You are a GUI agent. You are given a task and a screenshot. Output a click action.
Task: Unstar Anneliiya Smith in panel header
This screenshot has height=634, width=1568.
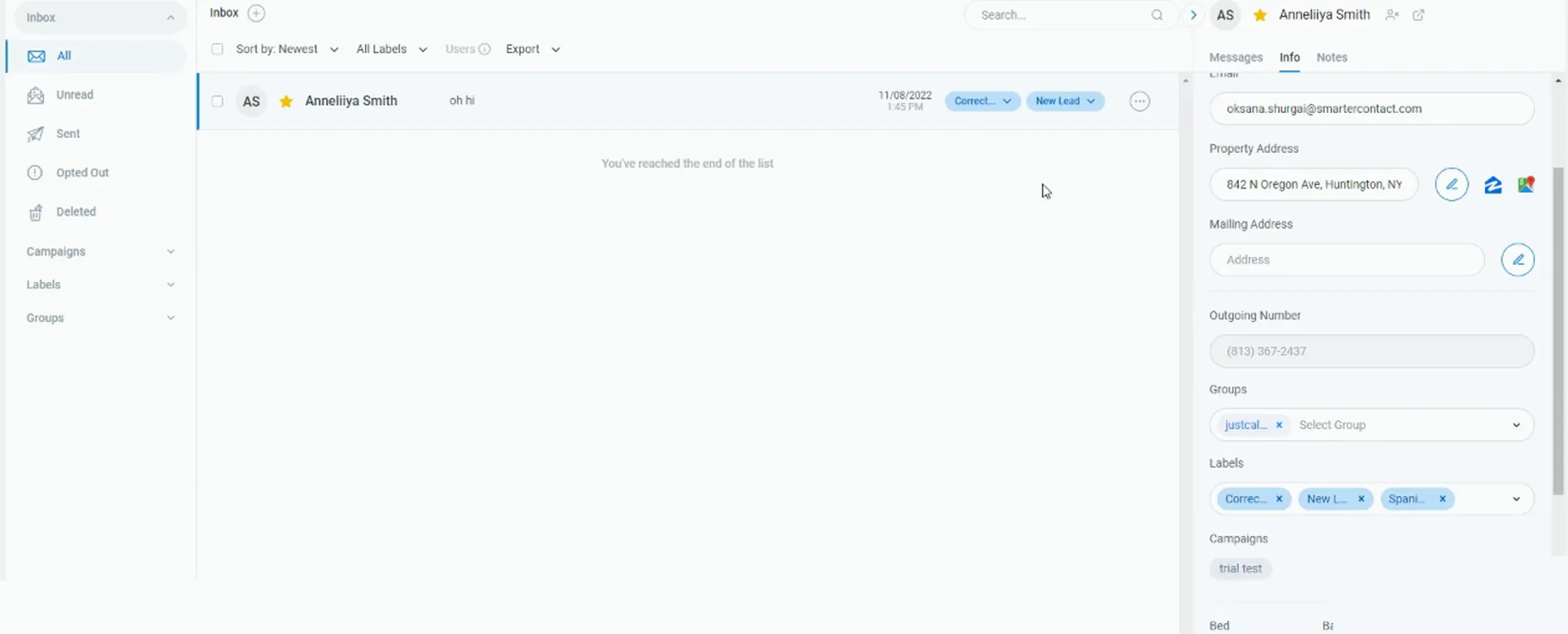pos(1259,15)
